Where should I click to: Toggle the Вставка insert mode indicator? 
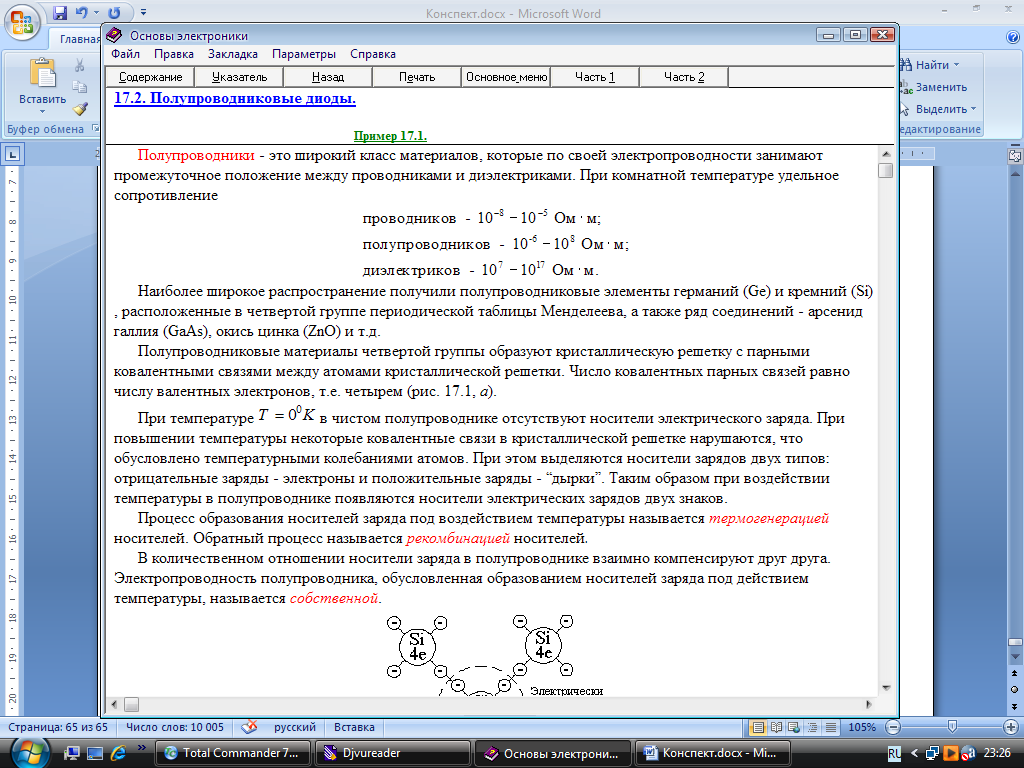[x=354, y=727]
